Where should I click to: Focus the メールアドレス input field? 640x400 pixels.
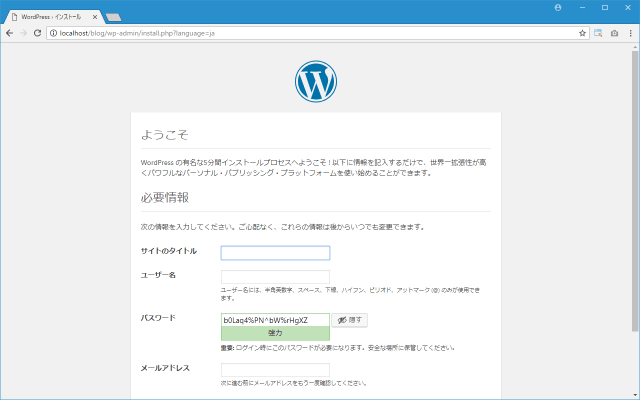tap(275, 370)
